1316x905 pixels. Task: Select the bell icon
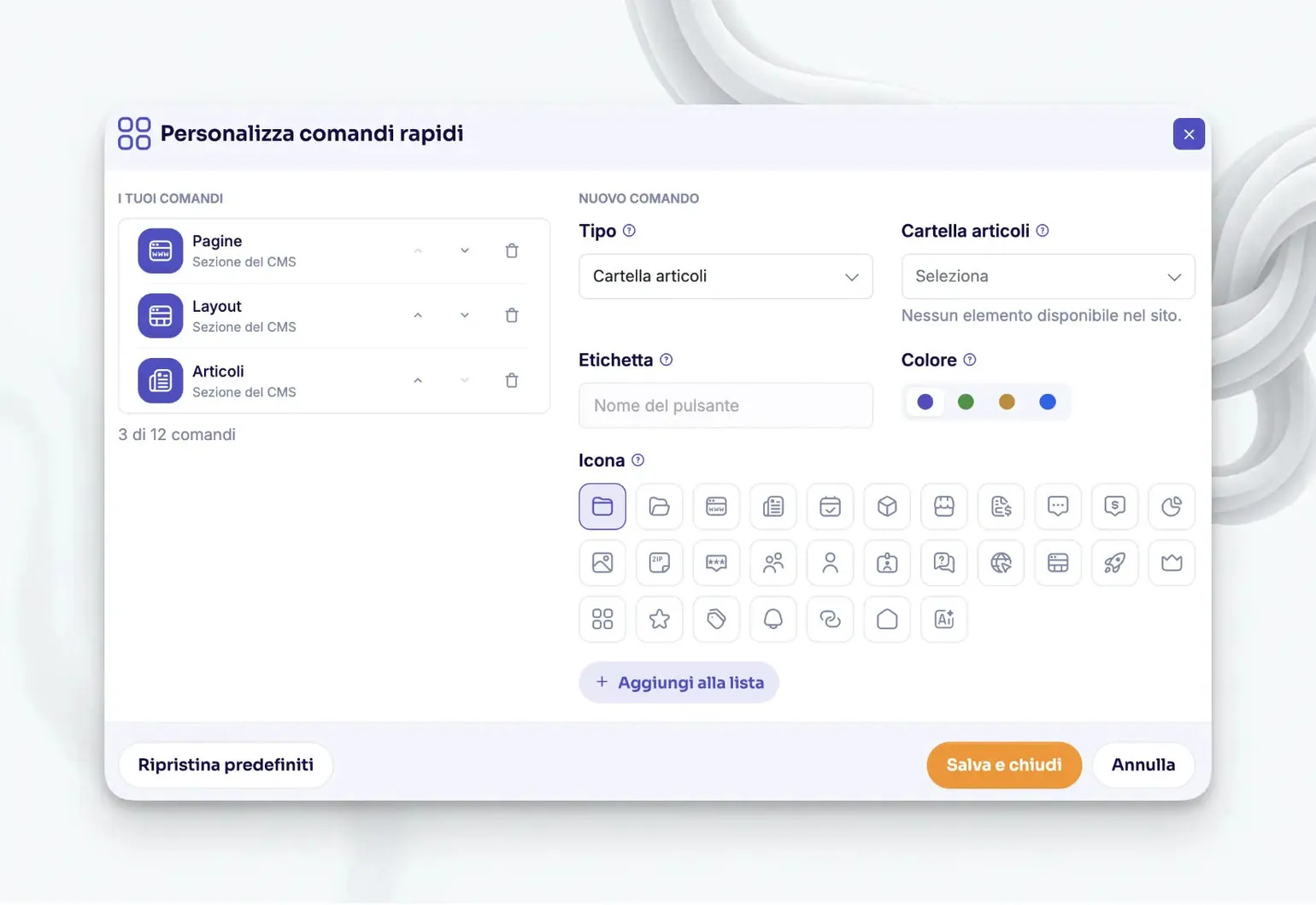coord(773,619)
